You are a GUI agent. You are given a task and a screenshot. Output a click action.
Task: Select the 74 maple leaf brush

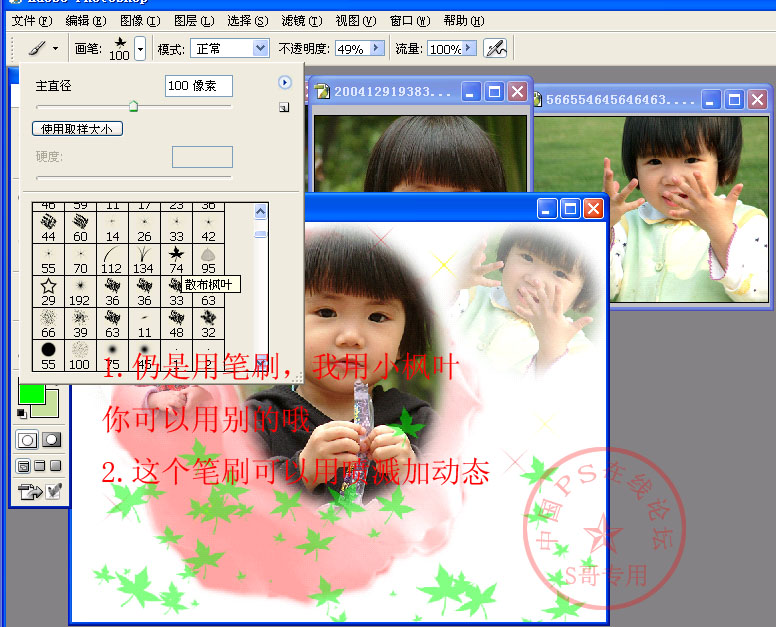[176, 260]
